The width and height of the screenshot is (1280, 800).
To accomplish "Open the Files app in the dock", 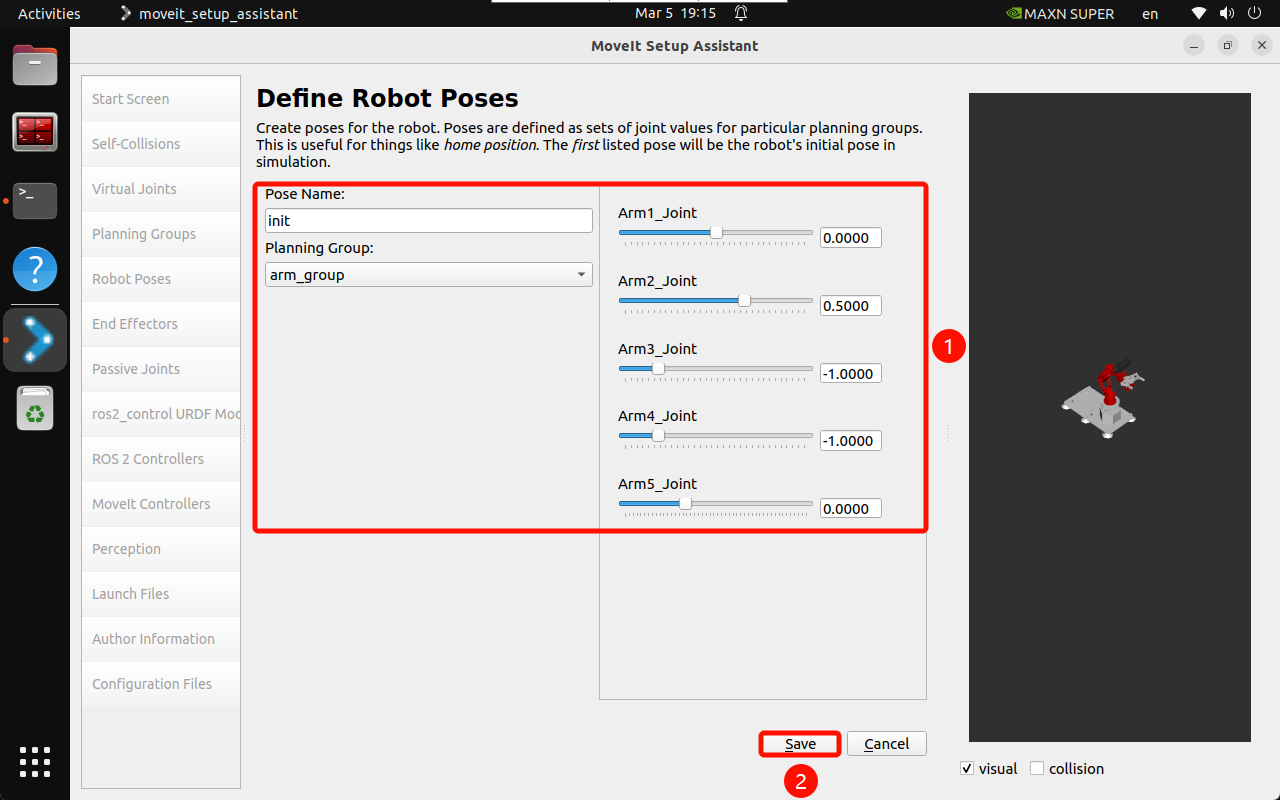I will [x=35, y=65].
